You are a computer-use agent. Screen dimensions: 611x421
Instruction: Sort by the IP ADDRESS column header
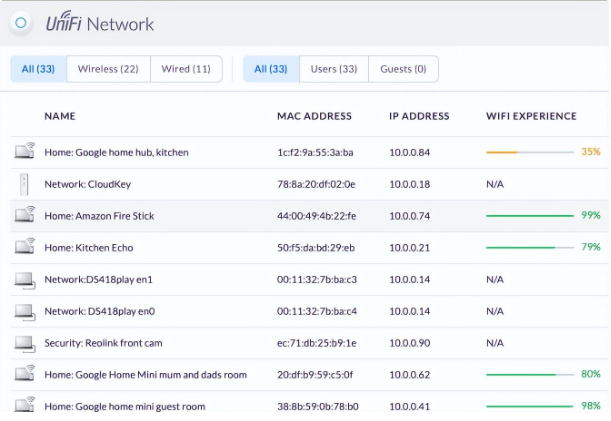click(x=419, y=116)
